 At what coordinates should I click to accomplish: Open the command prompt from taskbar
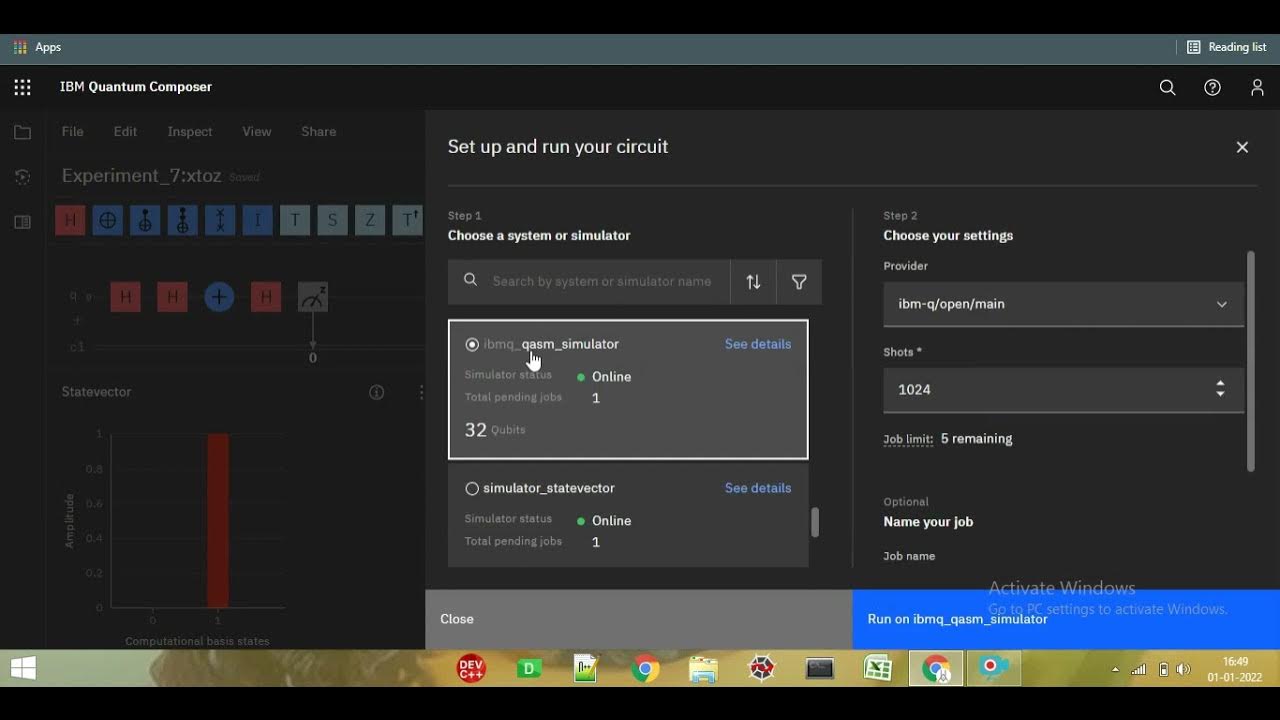tap(820, 668)
